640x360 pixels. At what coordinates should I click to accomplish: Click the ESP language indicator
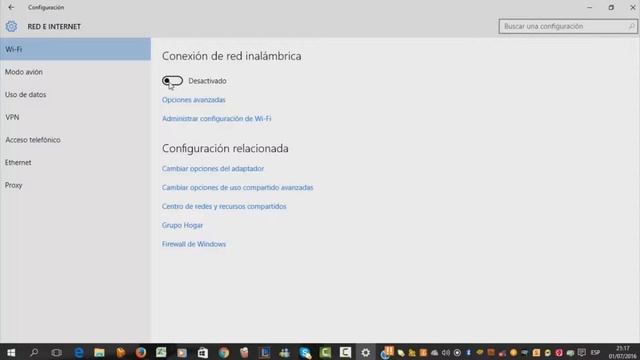596,353
